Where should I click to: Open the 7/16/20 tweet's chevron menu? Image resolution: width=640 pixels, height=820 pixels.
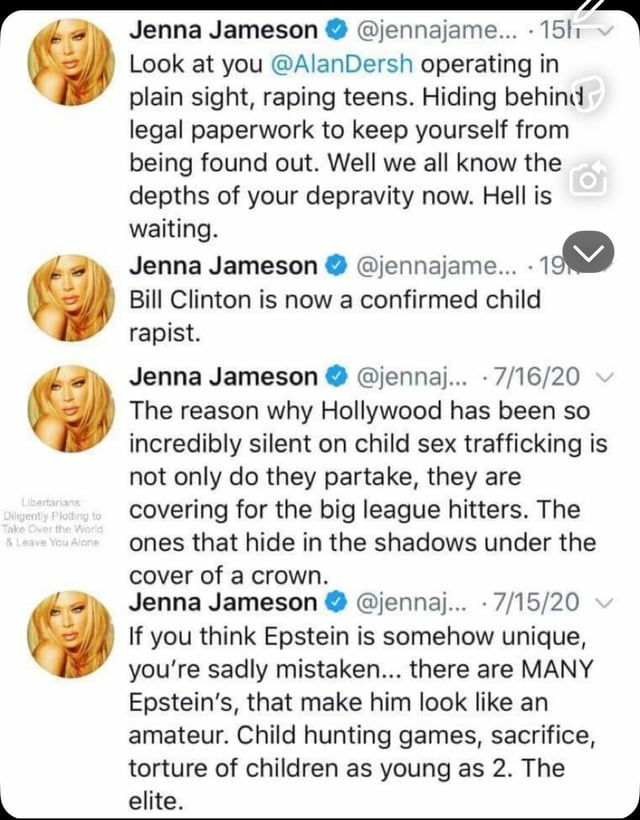(x=605, y=377)
